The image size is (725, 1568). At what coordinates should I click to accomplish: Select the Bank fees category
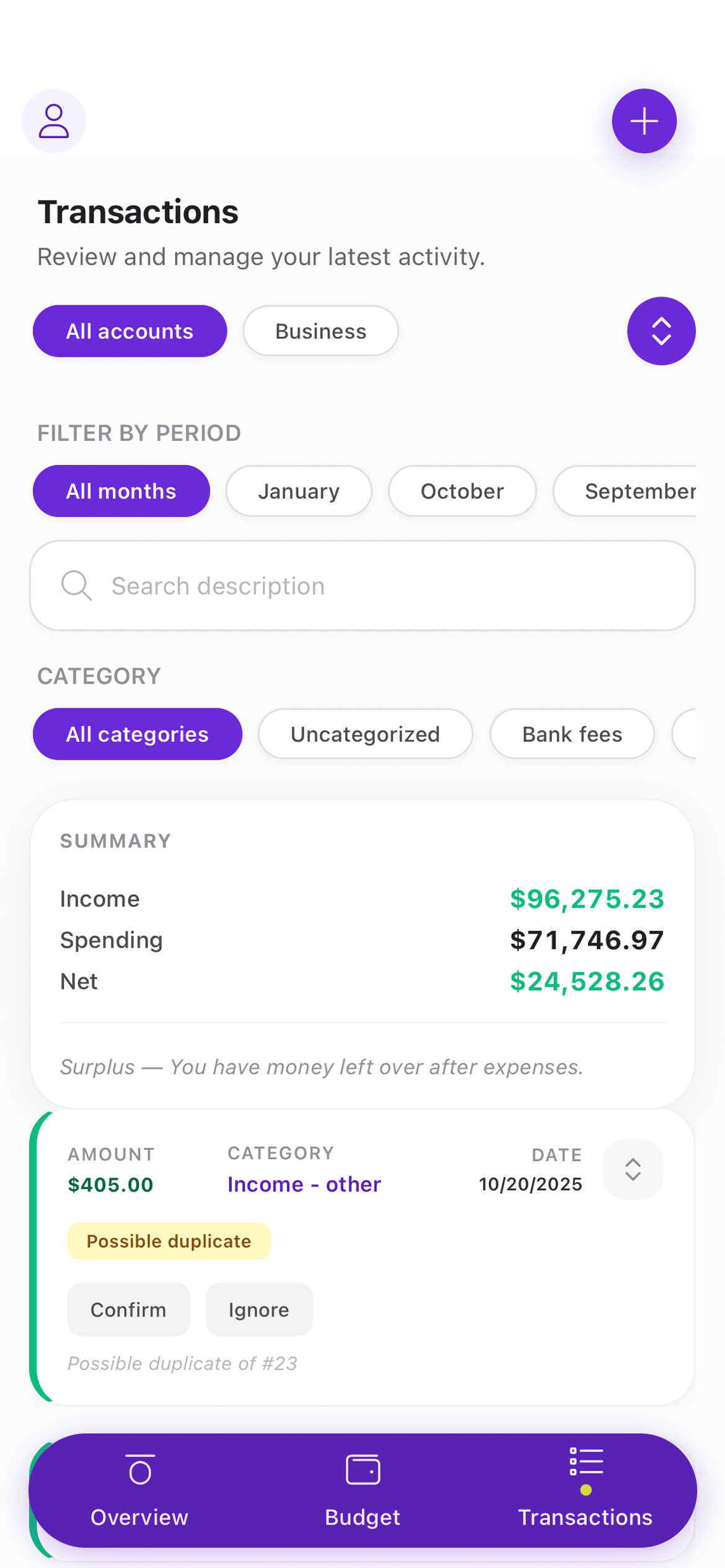pyautogui.click(x=572, y=734)
